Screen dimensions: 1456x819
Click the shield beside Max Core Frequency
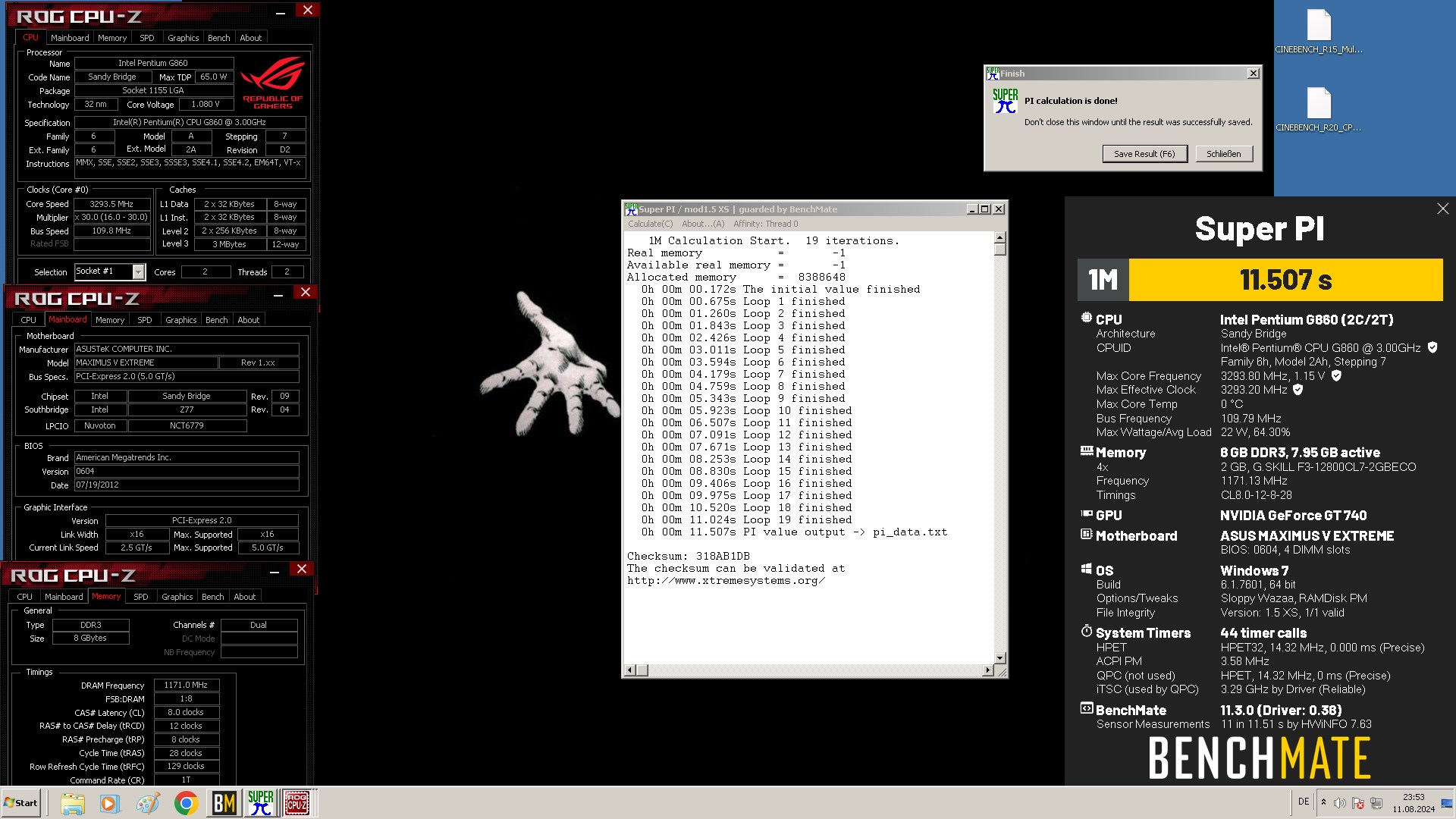[x=1336, y=375]
